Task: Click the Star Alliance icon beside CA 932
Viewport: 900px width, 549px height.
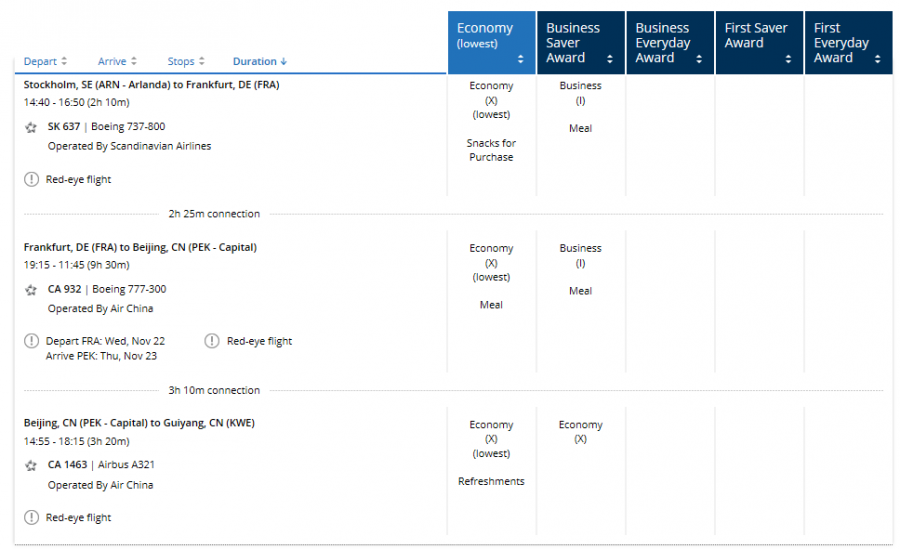Action: pos(31,290)
